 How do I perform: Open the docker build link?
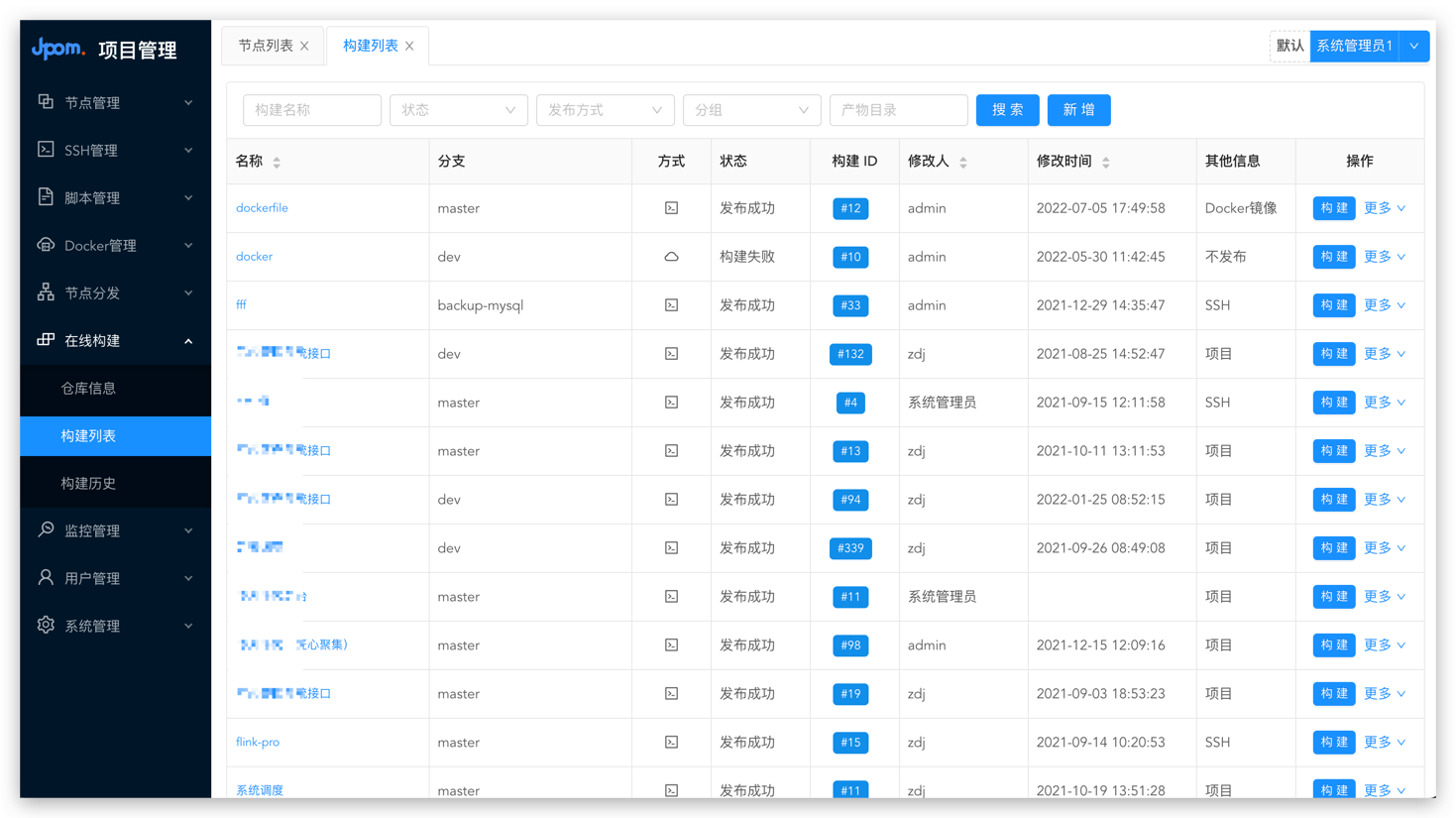pos(254,257)
